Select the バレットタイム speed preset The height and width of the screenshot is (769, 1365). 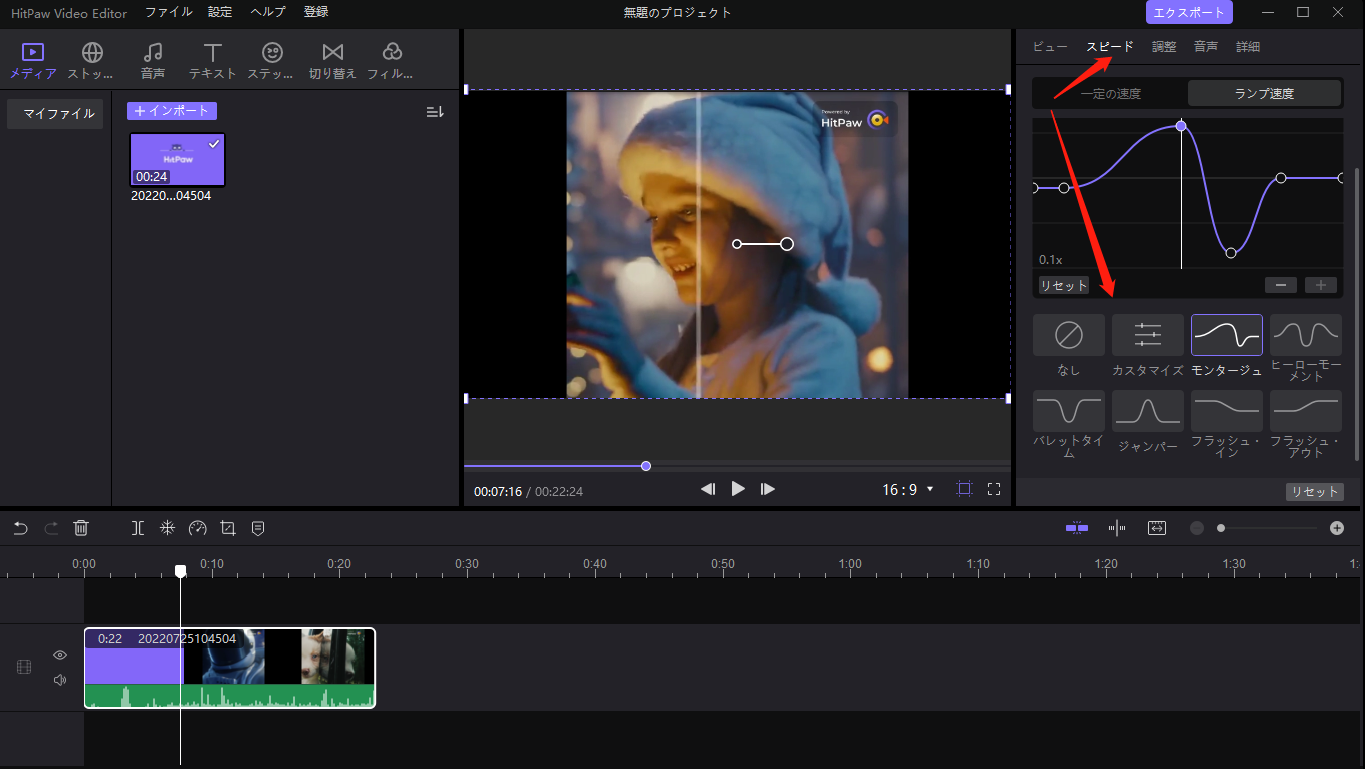coord(1068,411)
